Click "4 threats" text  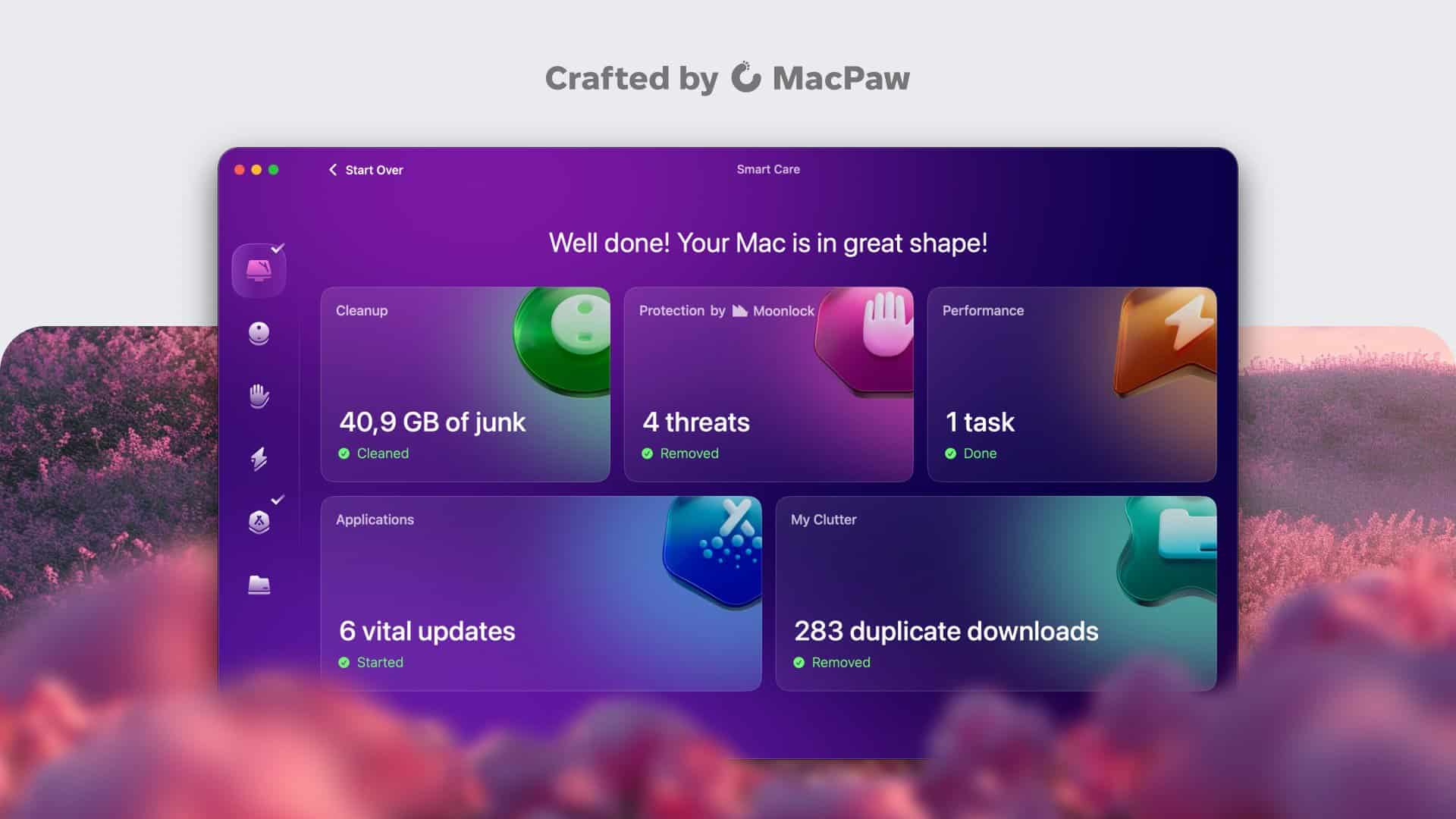tap(696, 422)
